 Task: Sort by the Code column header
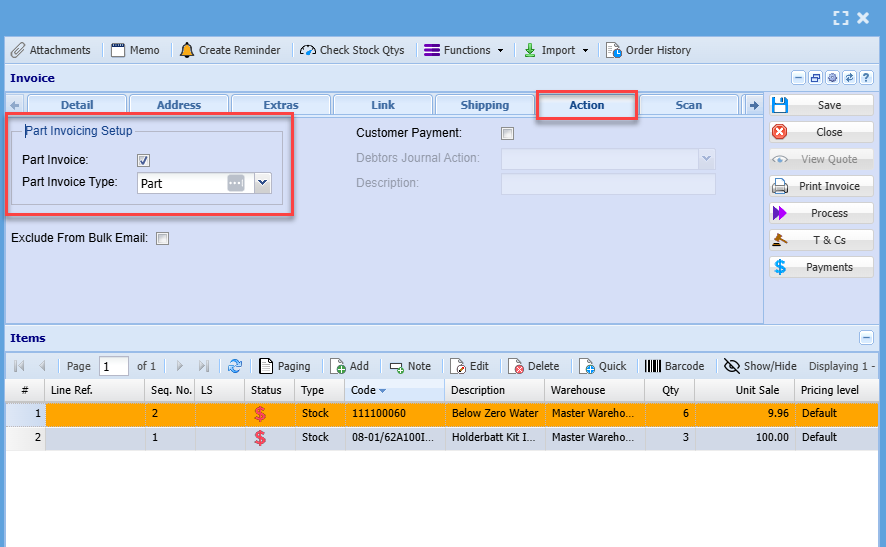click(394, 390)
